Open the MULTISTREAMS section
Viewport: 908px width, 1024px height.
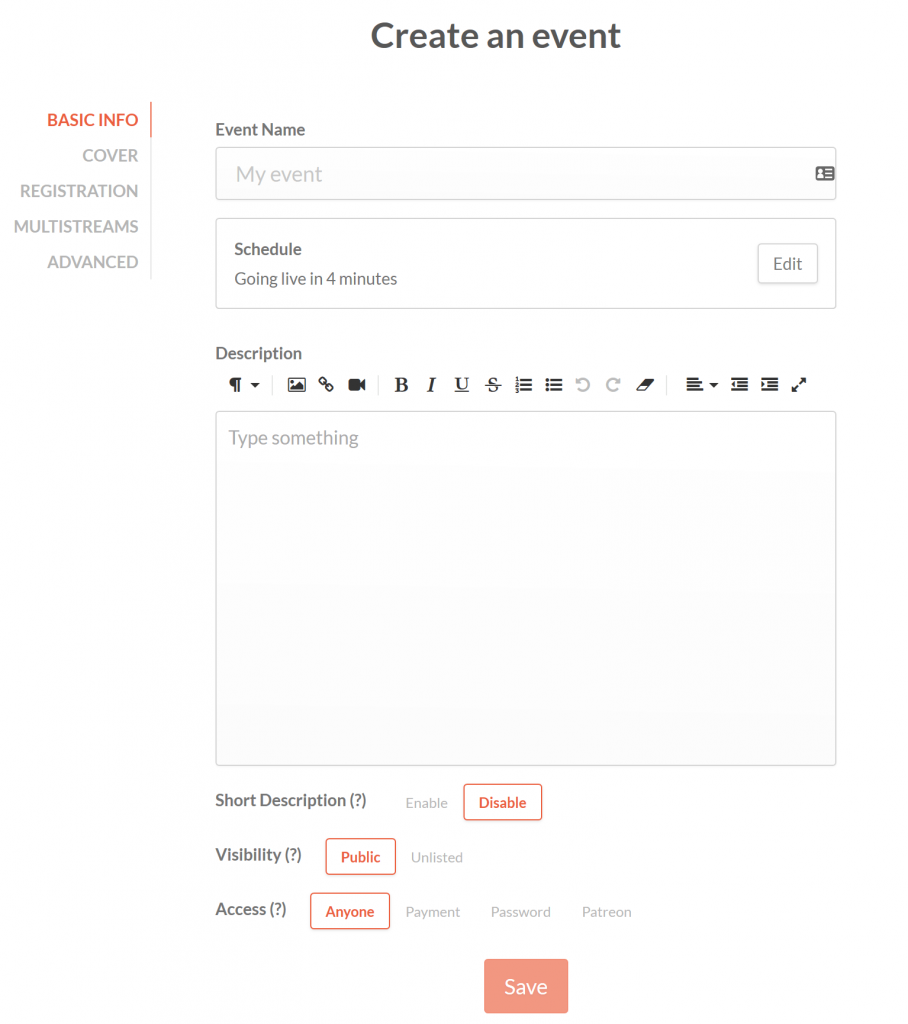(x=76, y=226)
